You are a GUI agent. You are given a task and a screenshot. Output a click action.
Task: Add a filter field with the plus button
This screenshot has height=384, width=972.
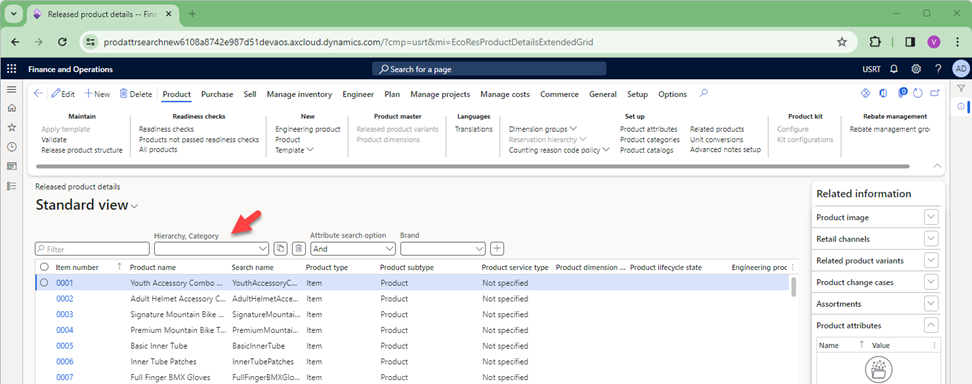pyautogui.click(x=497, y=249)
